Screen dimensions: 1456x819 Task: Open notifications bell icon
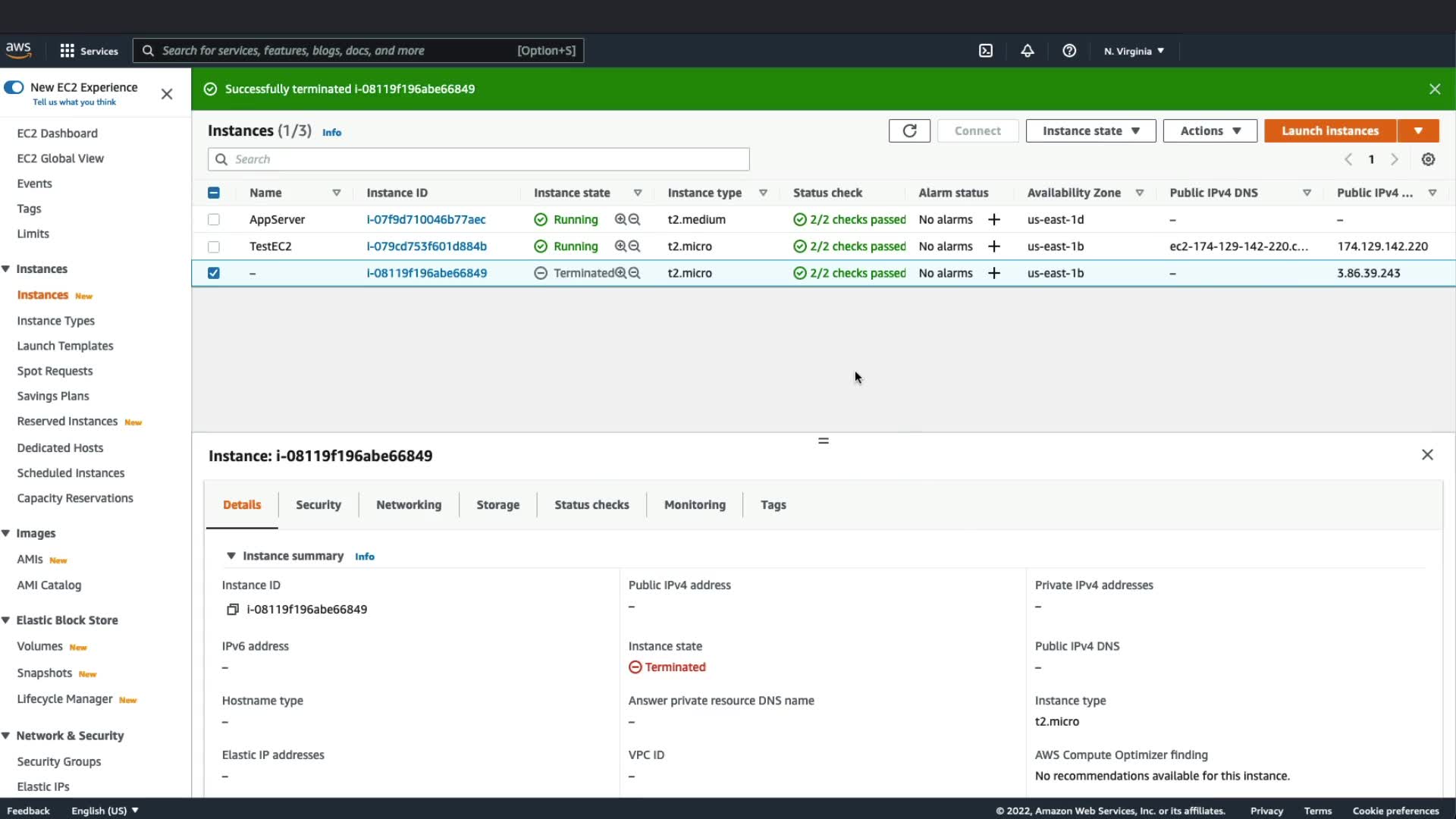(x=1027, y=51)
